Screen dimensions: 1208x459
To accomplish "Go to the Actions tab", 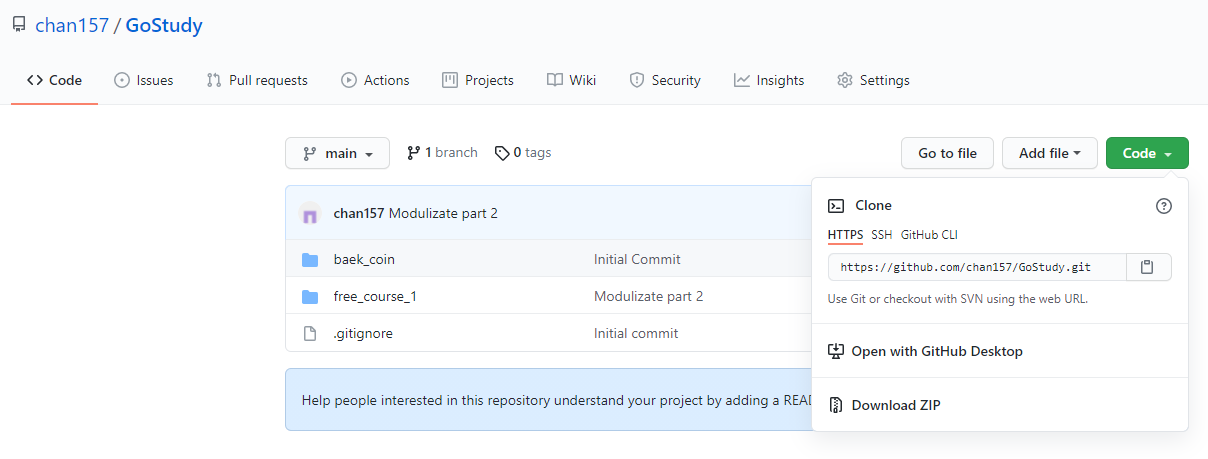I will tap(375, 80).
